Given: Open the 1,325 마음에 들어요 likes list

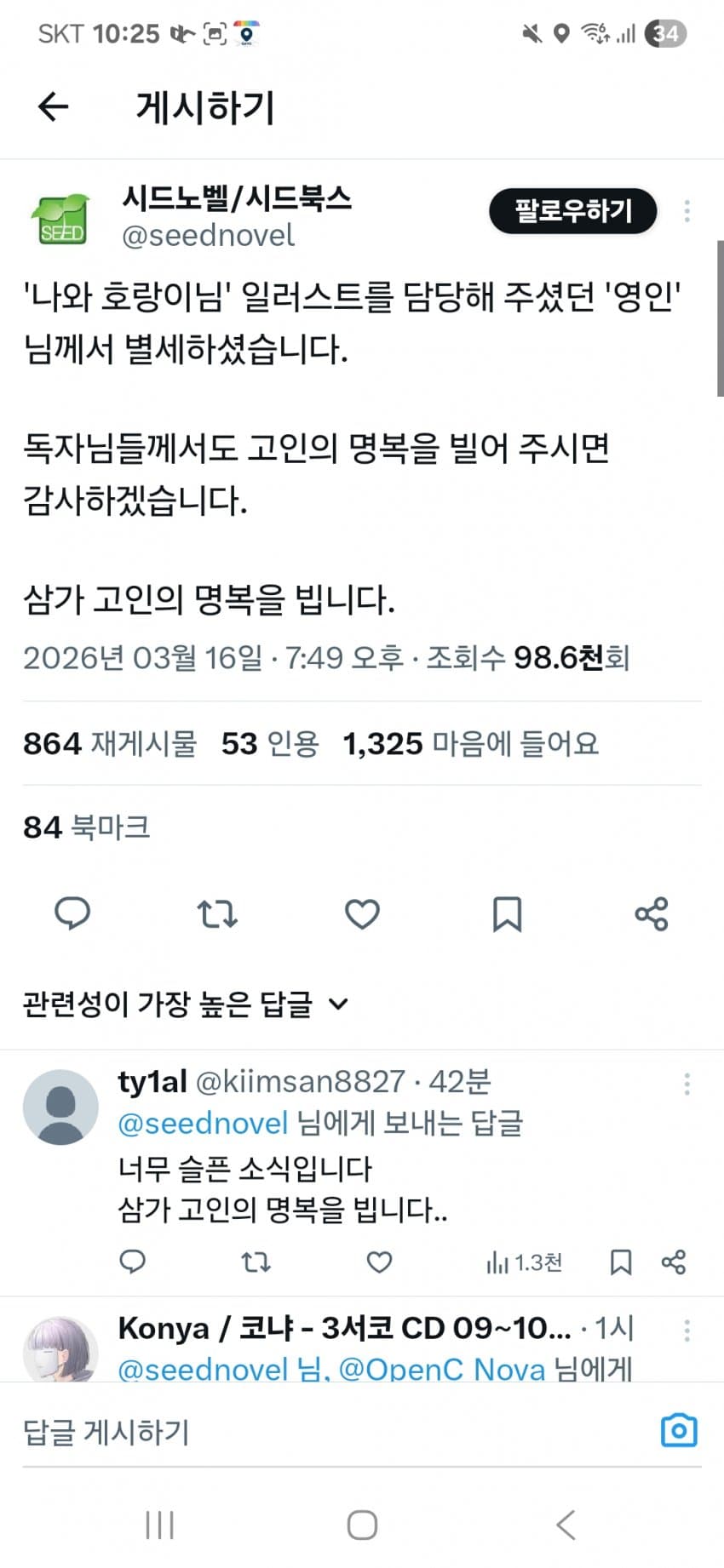Looking at the screenshot, I should pos(470,743).
